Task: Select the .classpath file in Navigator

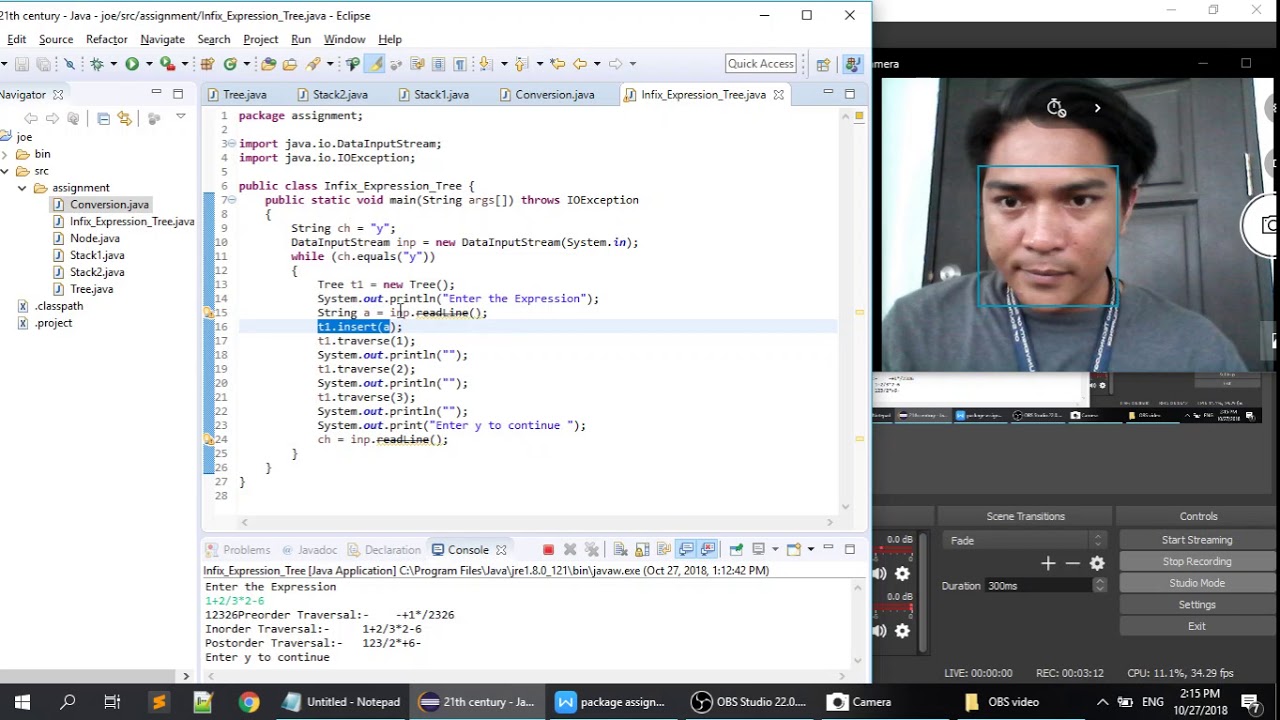Action: coord(59,306)
